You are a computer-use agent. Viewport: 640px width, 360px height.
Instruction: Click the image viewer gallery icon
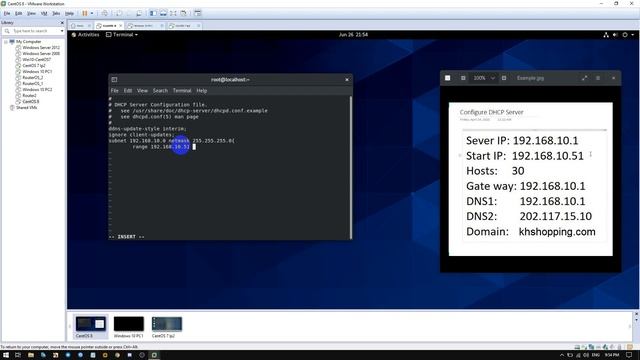tap(448, 78)
